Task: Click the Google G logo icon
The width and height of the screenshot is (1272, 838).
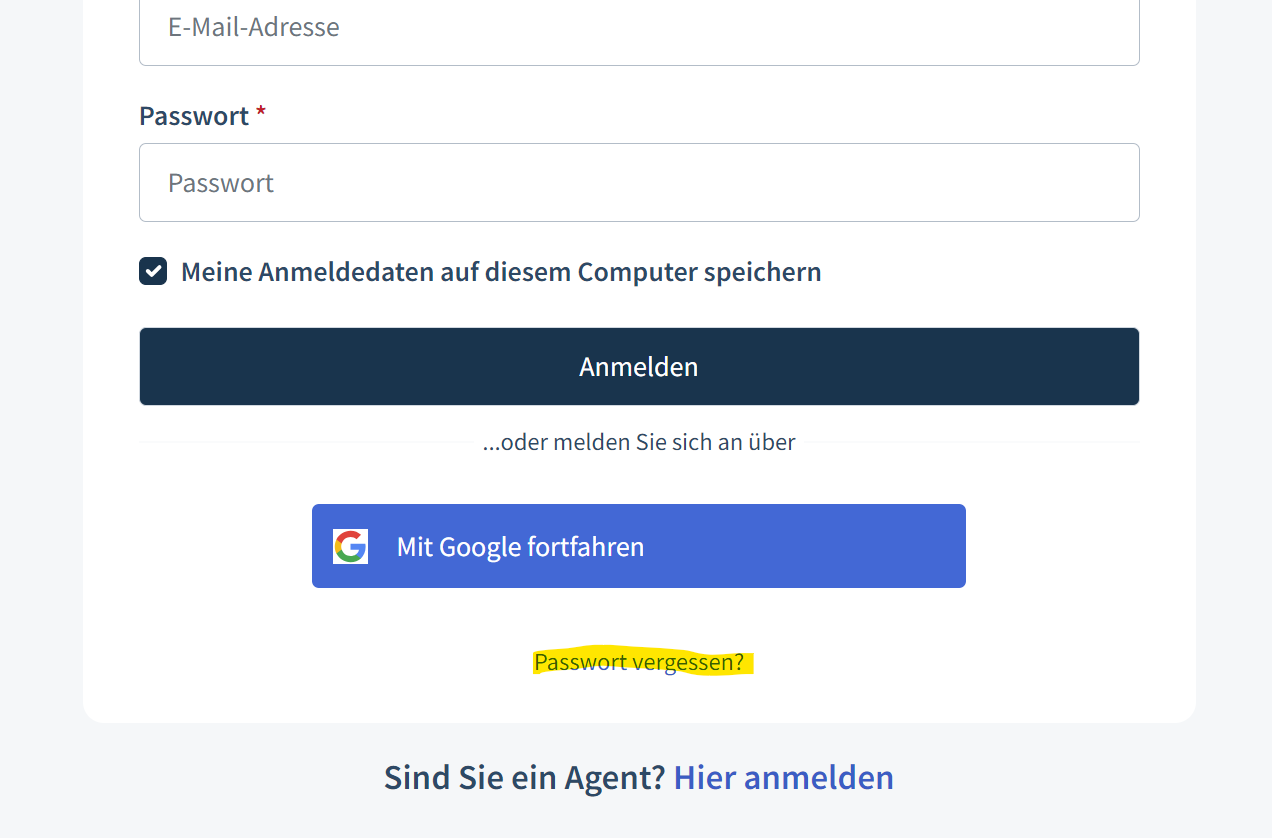Action: (350, 546)
